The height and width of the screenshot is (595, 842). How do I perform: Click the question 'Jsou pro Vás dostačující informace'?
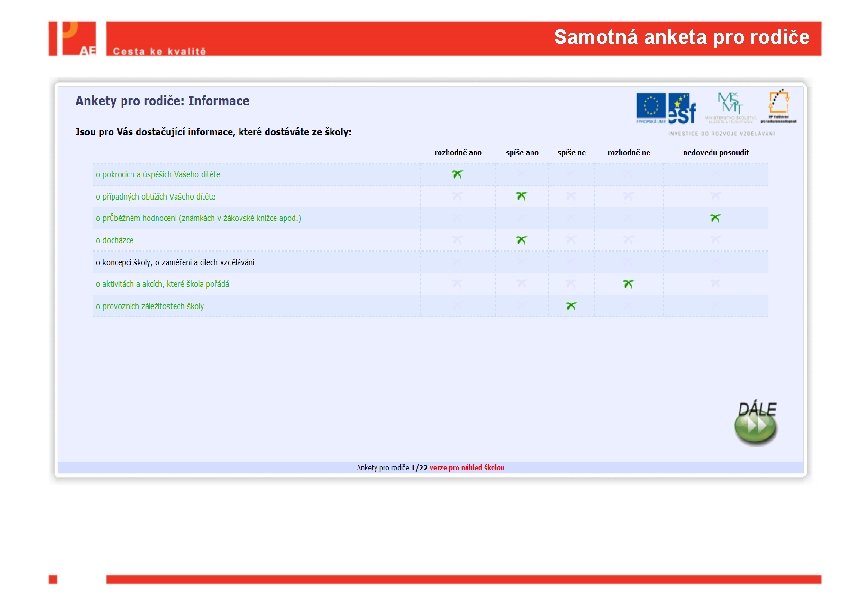[x=213, y=132]
